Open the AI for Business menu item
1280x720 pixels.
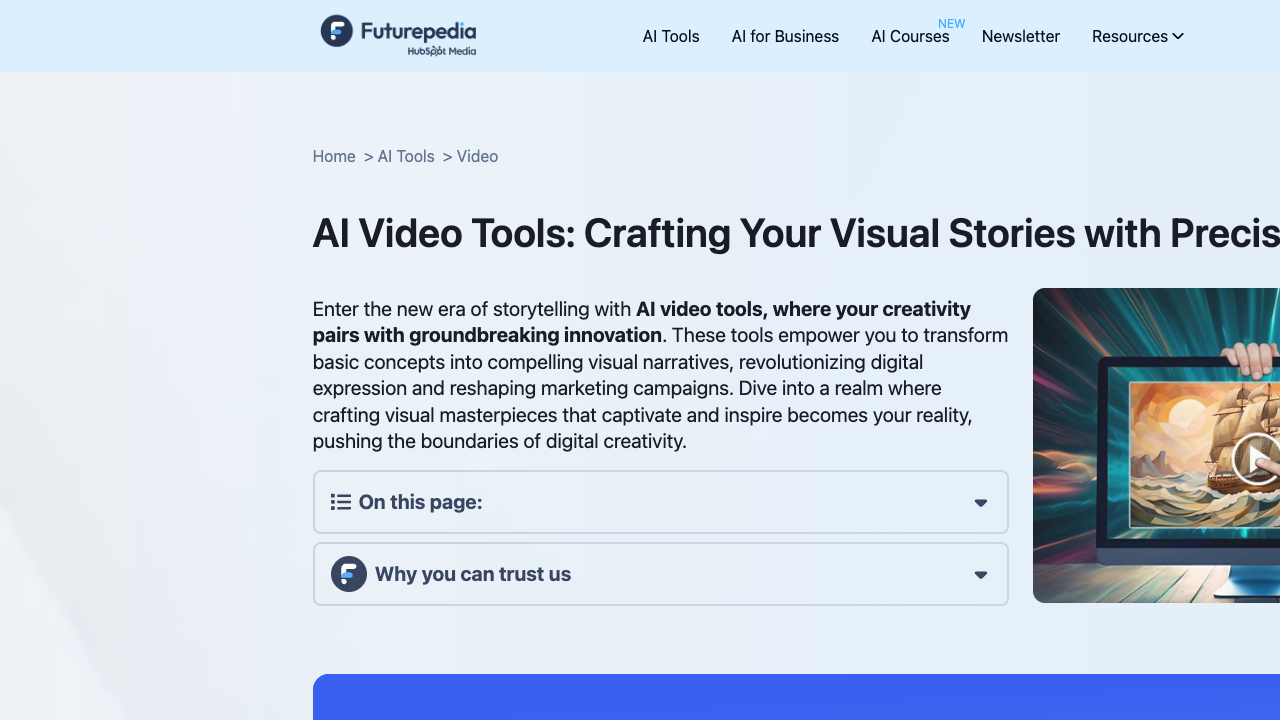point(785,36)
